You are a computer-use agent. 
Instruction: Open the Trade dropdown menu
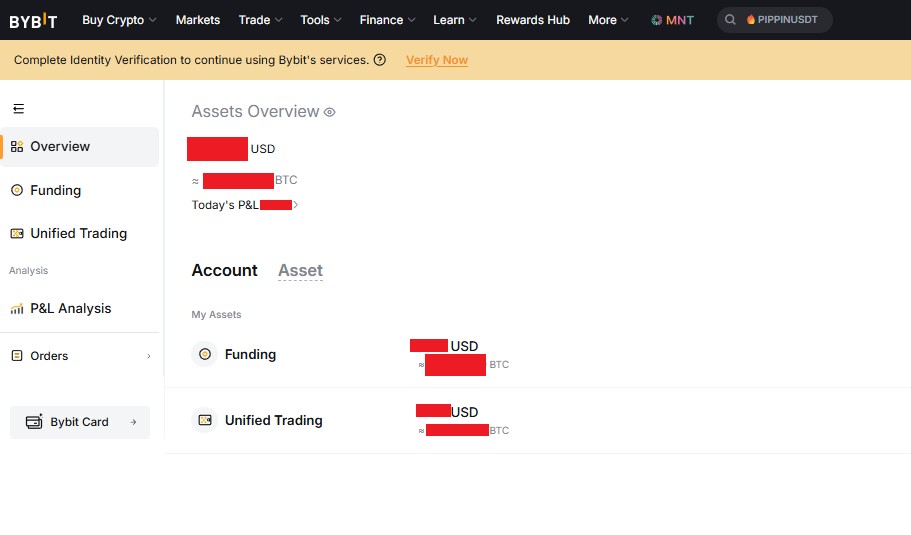pyautogui.click(x=260, y=20)
